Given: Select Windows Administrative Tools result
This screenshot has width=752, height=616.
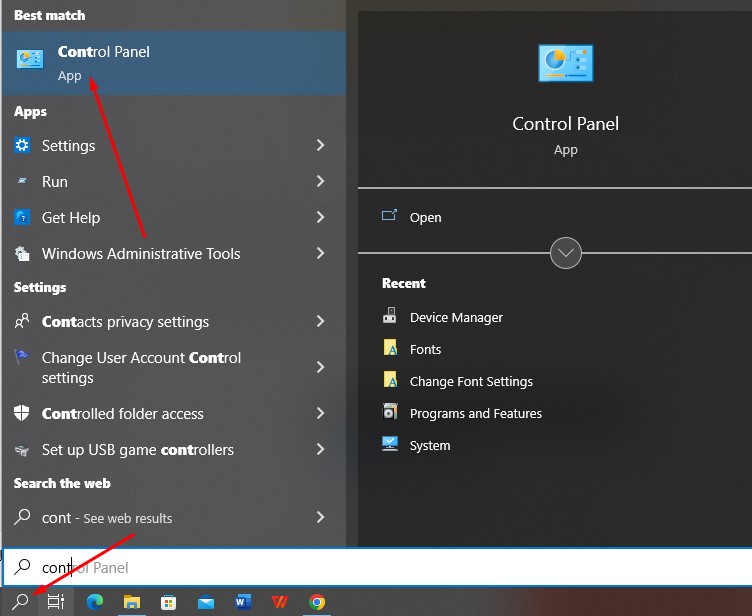Looking at the screenshot, I should coord(174,253).
